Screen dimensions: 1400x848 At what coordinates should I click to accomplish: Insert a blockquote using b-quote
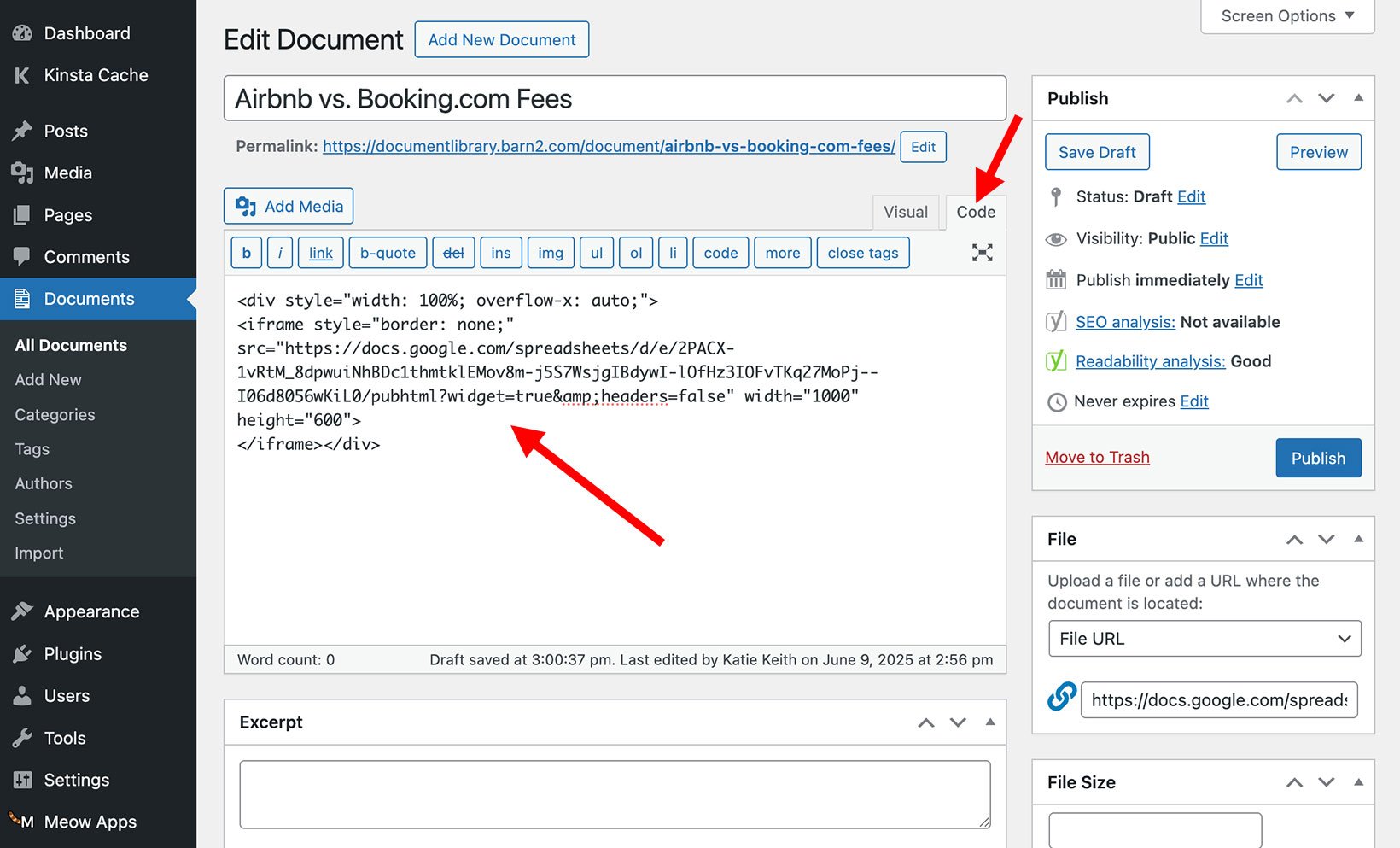[x=388, y=252]
